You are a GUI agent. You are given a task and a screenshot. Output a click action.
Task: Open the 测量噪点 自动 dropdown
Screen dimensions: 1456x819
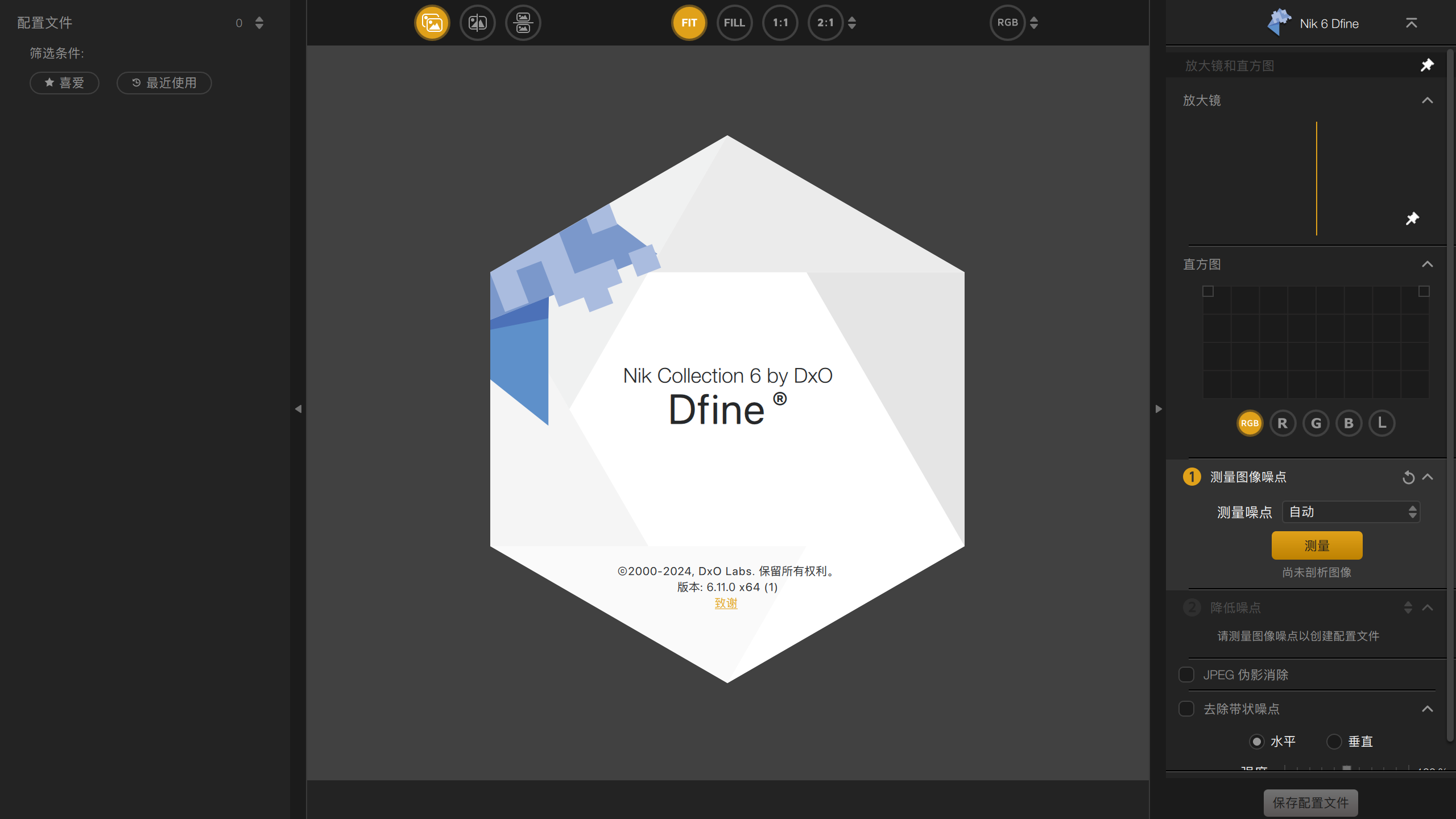(1351, 512)
